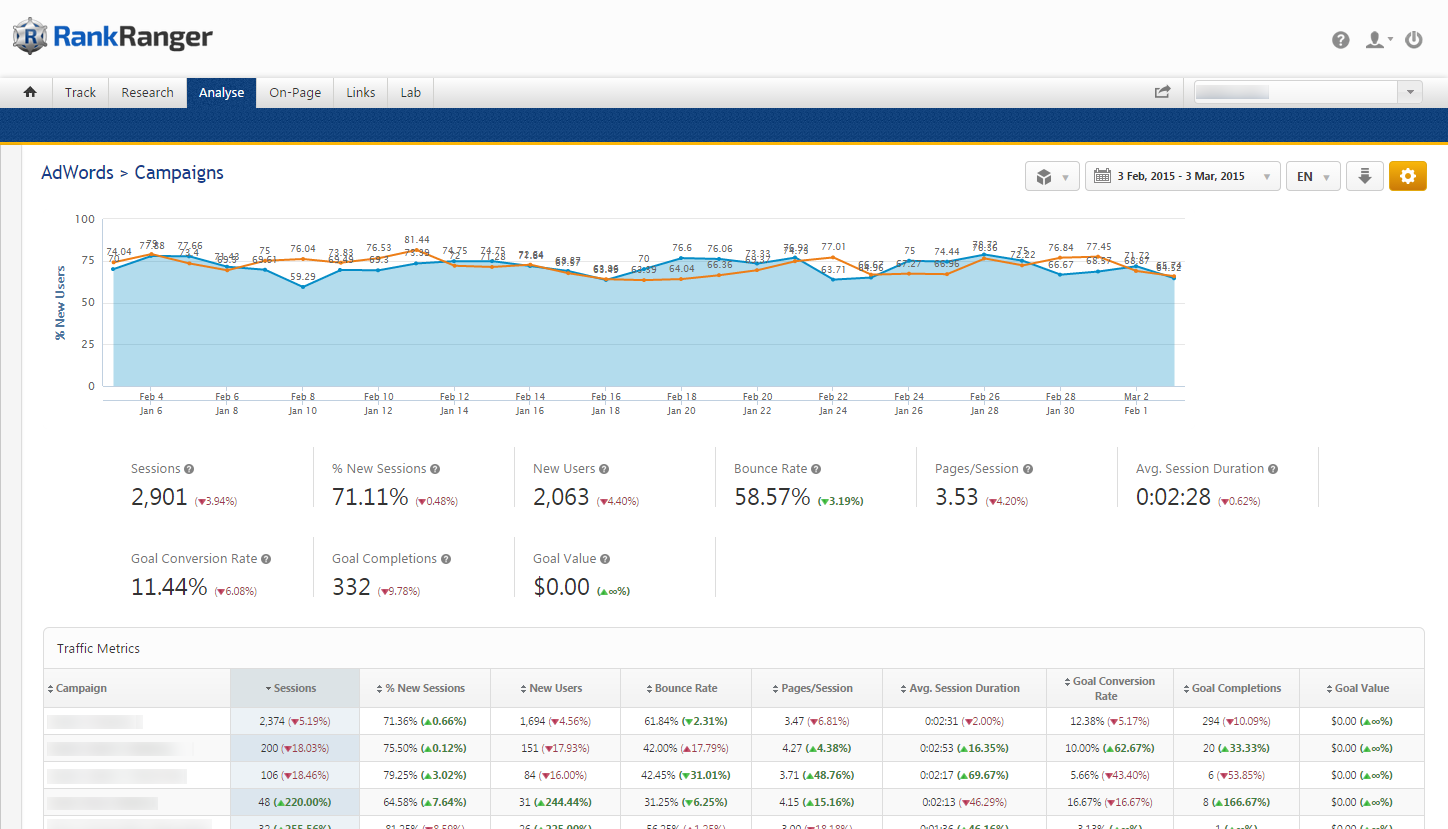
Task: Click the download report icon
Action: pos(1364,176)
